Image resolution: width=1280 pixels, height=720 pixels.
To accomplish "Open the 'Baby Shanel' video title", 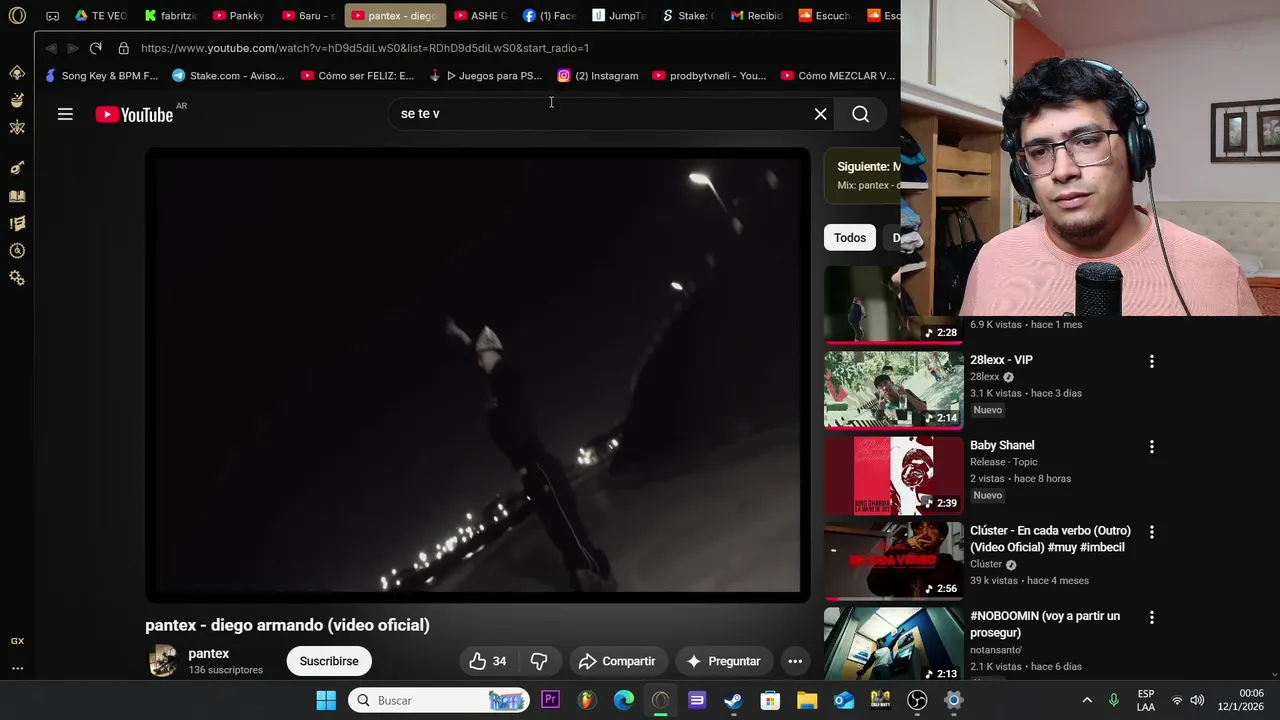I will click(x=1002, y=445).
